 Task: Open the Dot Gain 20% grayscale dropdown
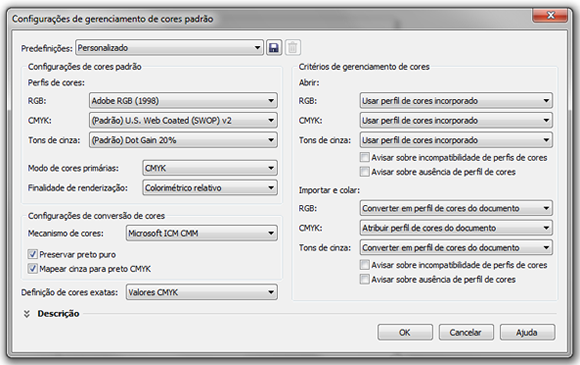183,140
